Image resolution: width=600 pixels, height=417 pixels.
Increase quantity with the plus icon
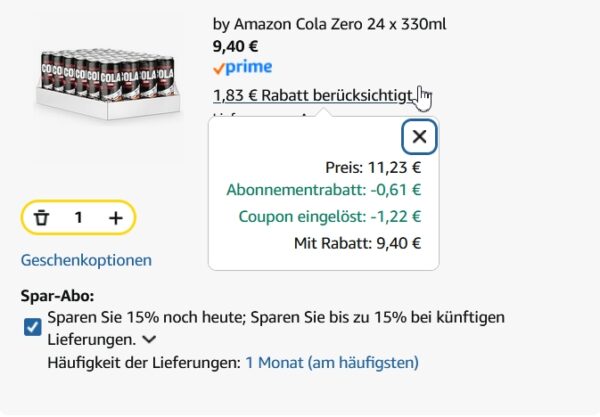(x=116, y=217)
